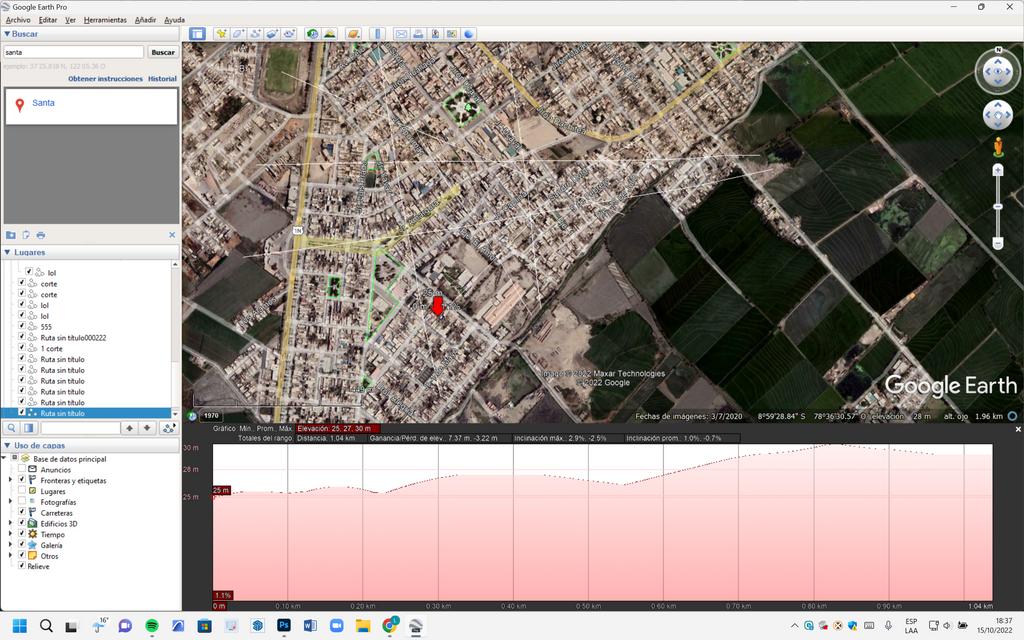The width and height of the screenshot is (1024, 640).
Task: Click the magnifier search-places icon under Lugares
Action: click(12, 428)
